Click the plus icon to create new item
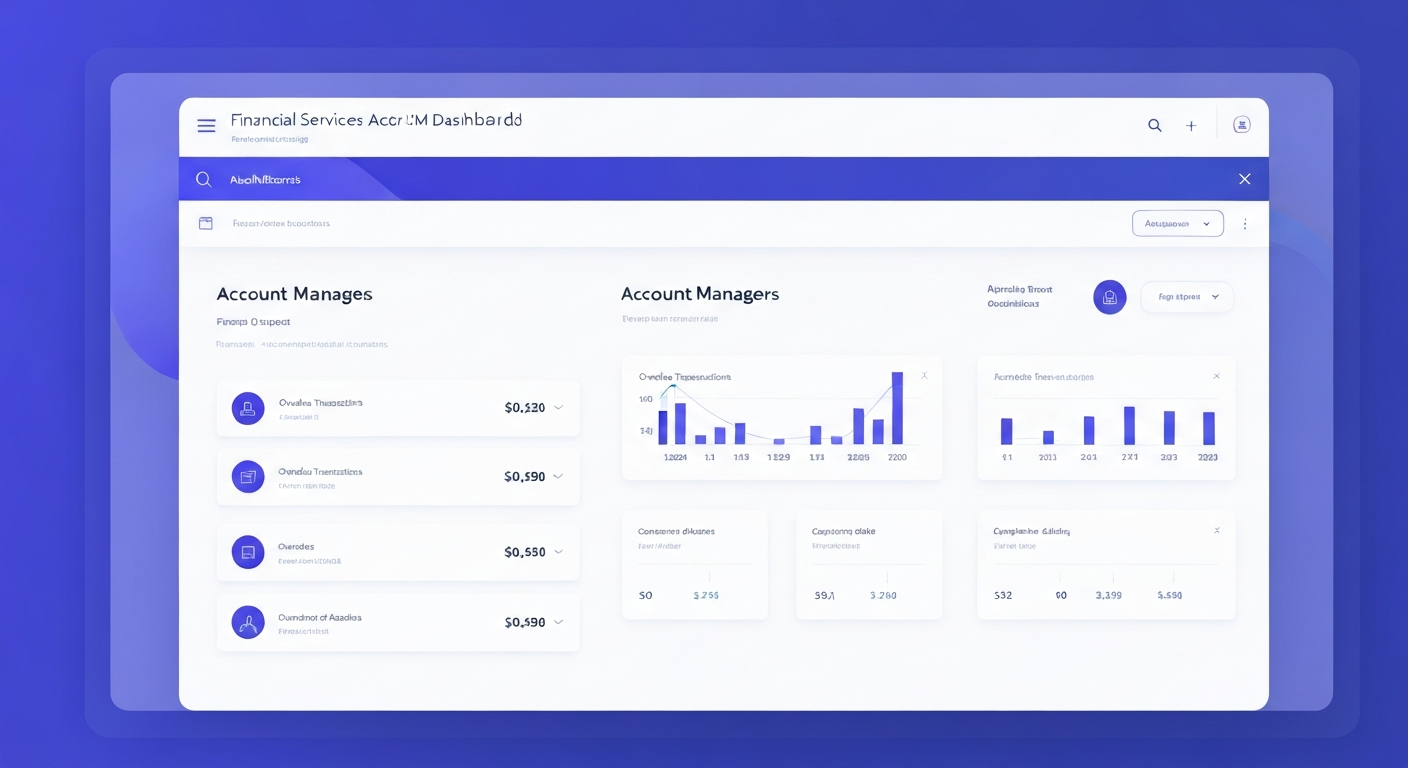 click(x=1191, y=125)
